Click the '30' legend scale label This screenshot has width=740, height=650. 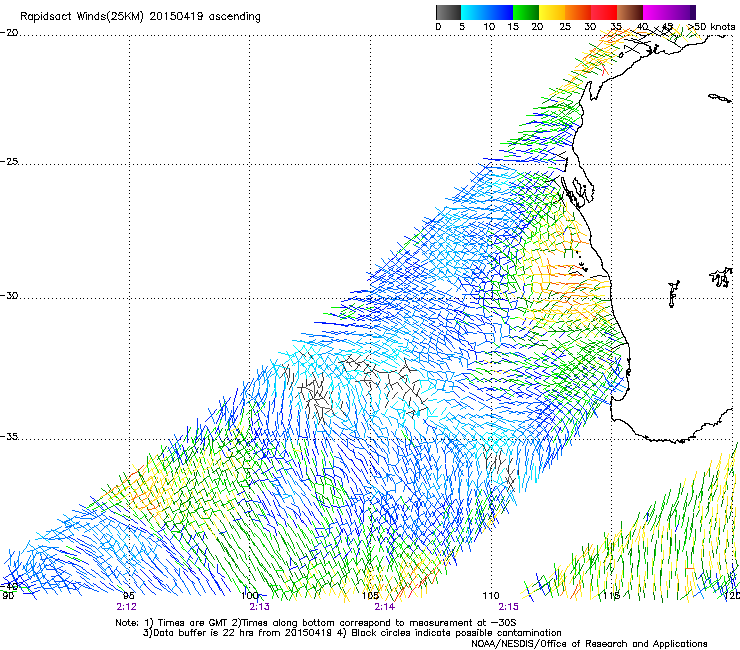tap(590, 27)
